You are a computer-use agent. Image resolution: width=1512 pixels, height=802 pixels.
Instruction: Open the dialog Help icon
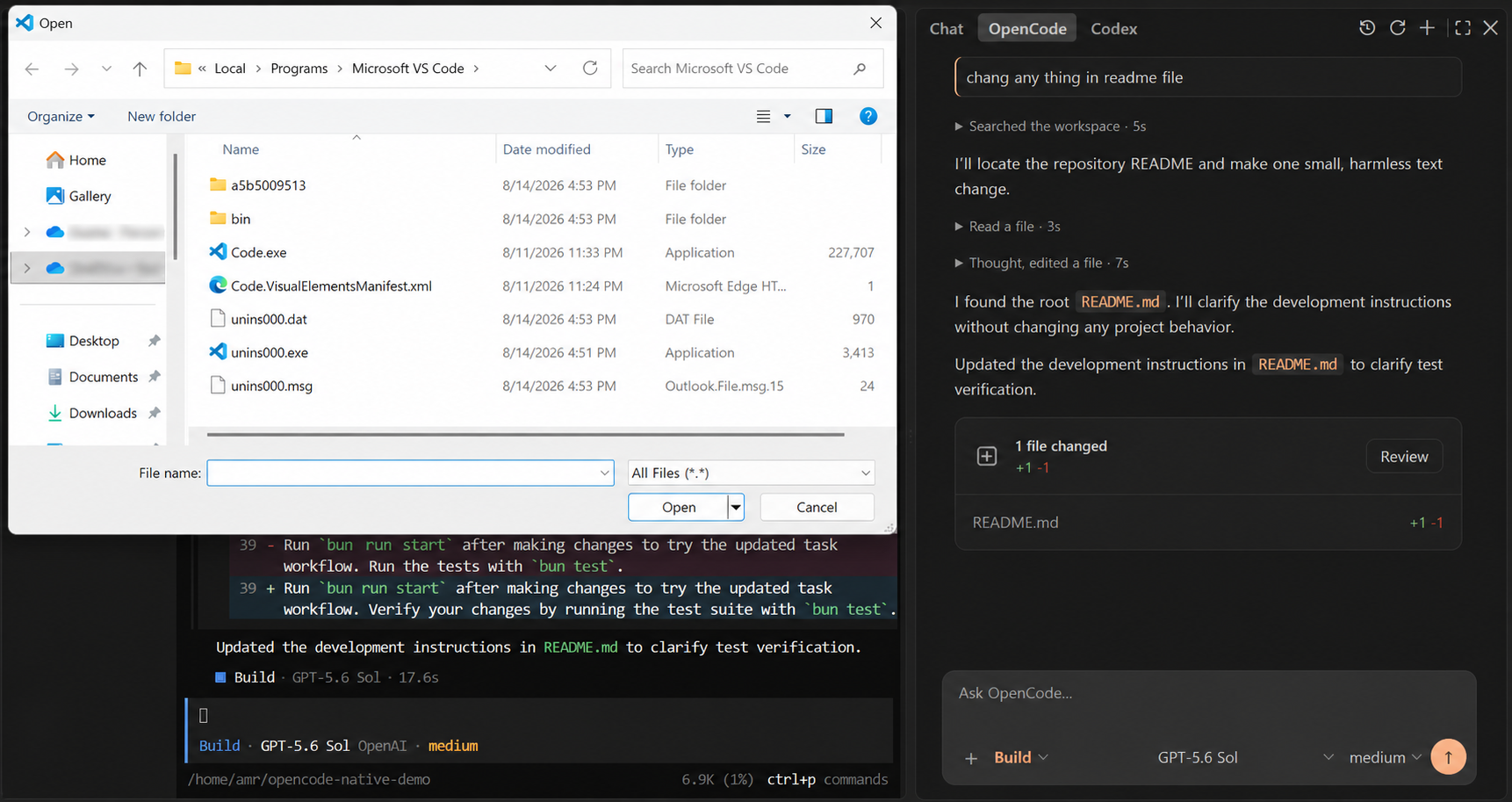[x=868, y=116]
